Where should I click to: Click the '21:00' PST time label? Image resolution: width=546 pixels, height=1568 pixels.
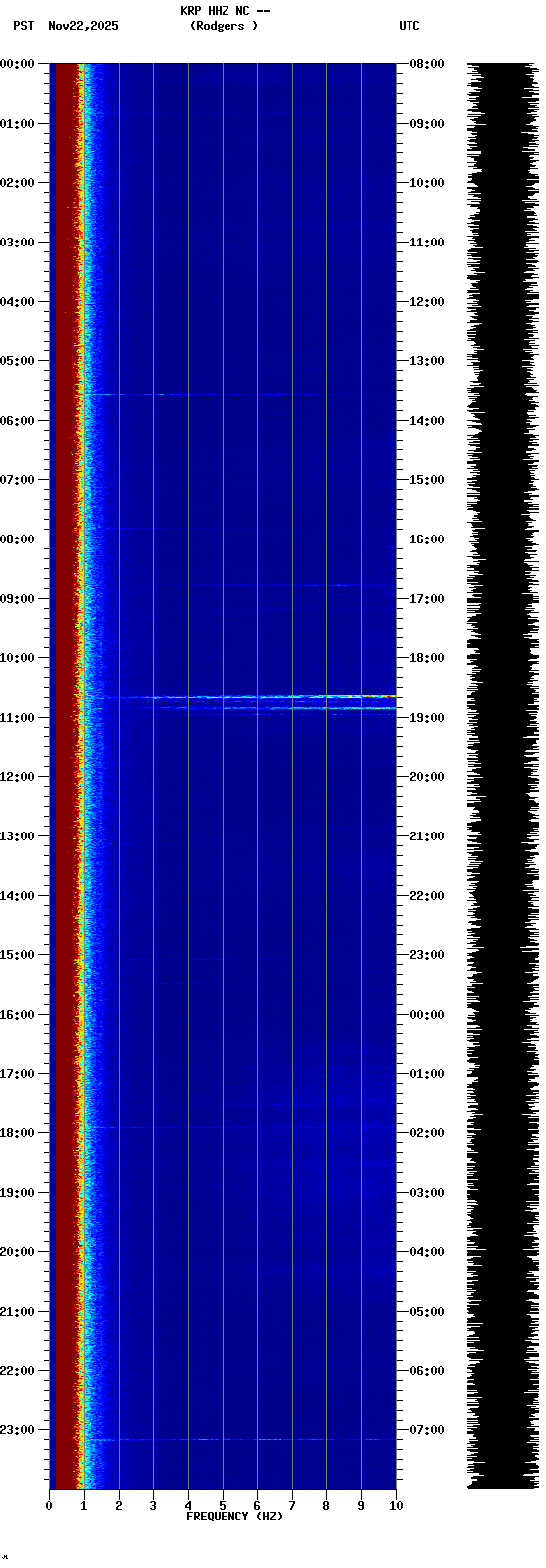click(x=17, y=1312)
